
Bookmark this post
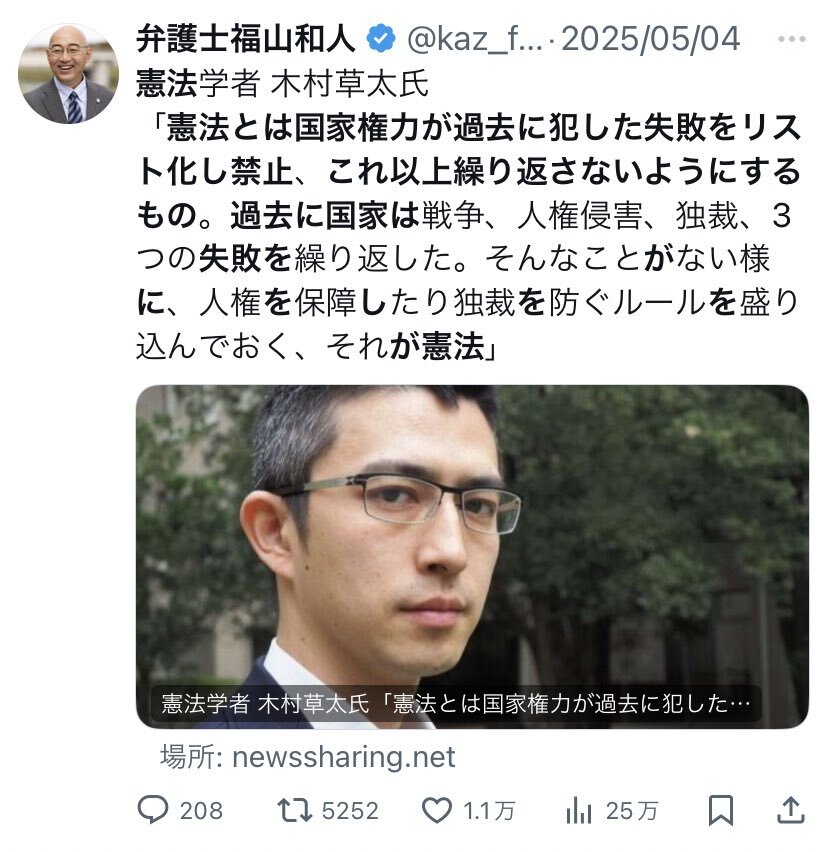pyautogui.click(x=721, y=810)
